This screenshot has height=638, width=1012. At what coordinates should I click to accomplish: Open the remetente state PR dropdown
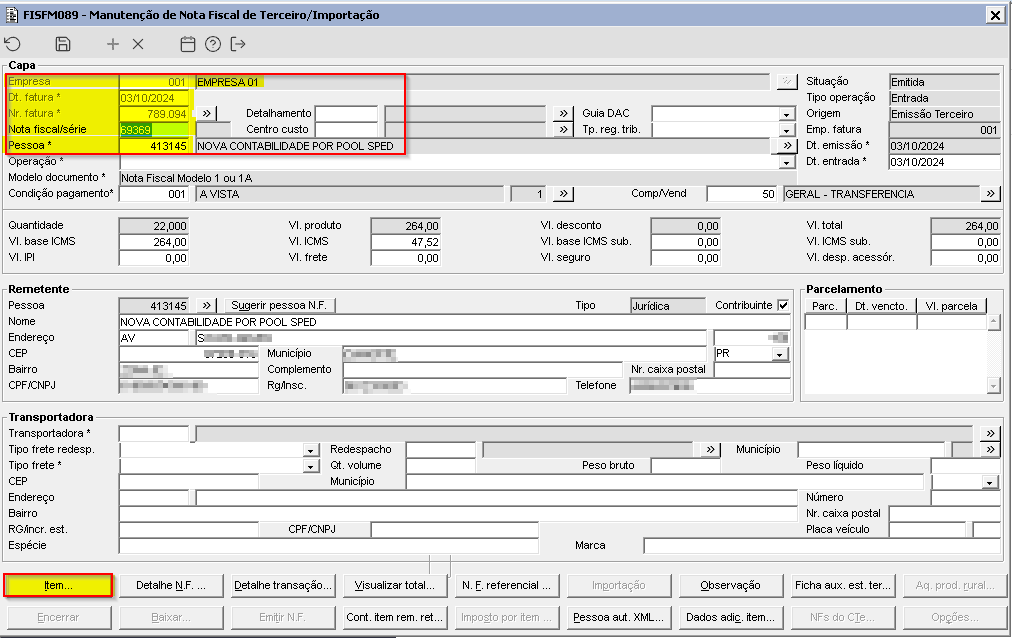[780, 354]
